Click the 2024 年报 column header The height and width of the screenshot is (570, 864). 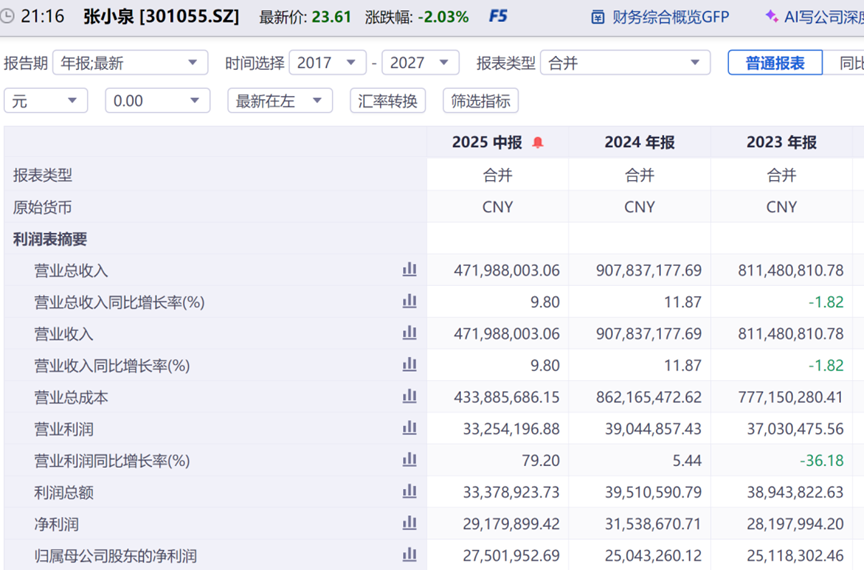639,143
